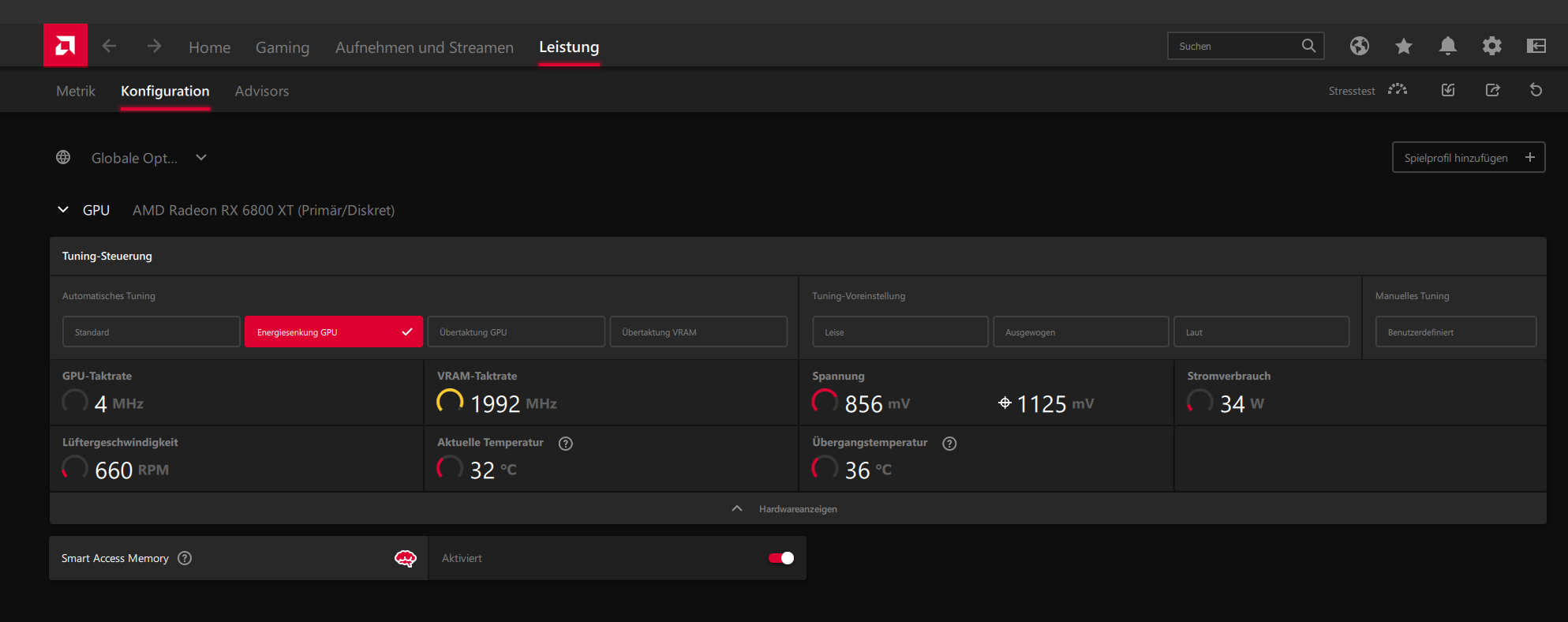Open the Globale Opt... profile dropdown

pyautogui.click(x=149, y=158)
